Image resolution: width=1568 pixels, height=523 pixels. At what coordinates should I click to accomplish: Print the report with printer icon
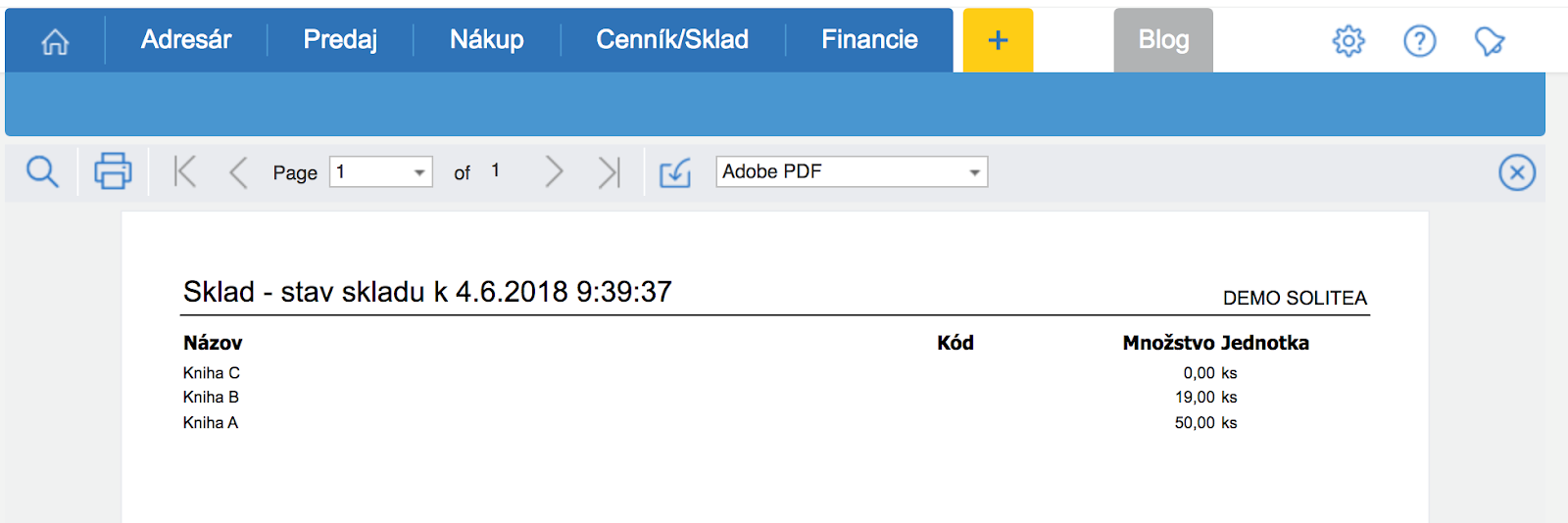113,171
